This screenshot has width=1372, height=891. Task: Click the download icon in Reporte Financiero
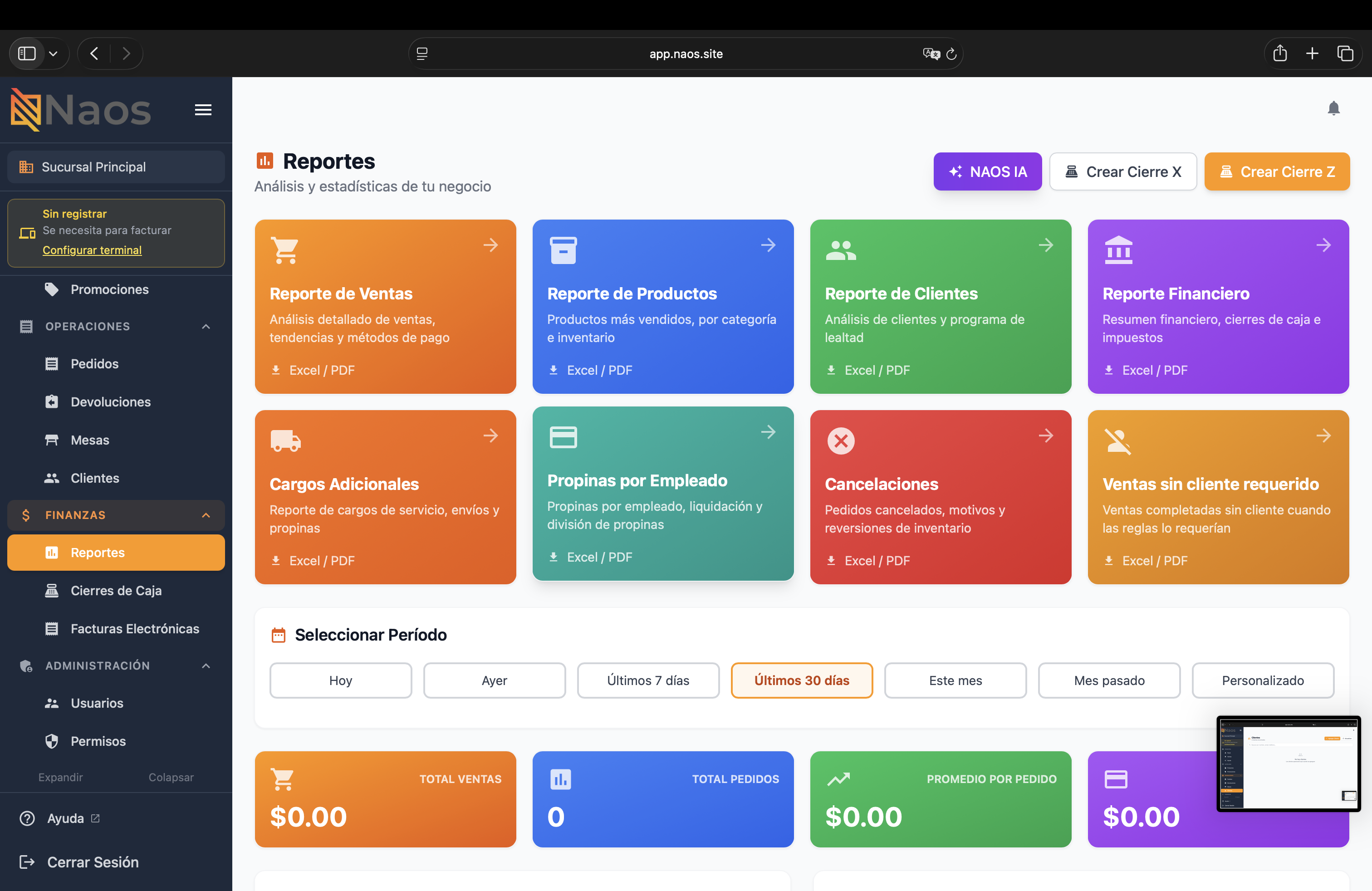click(x=1108, y=370)
